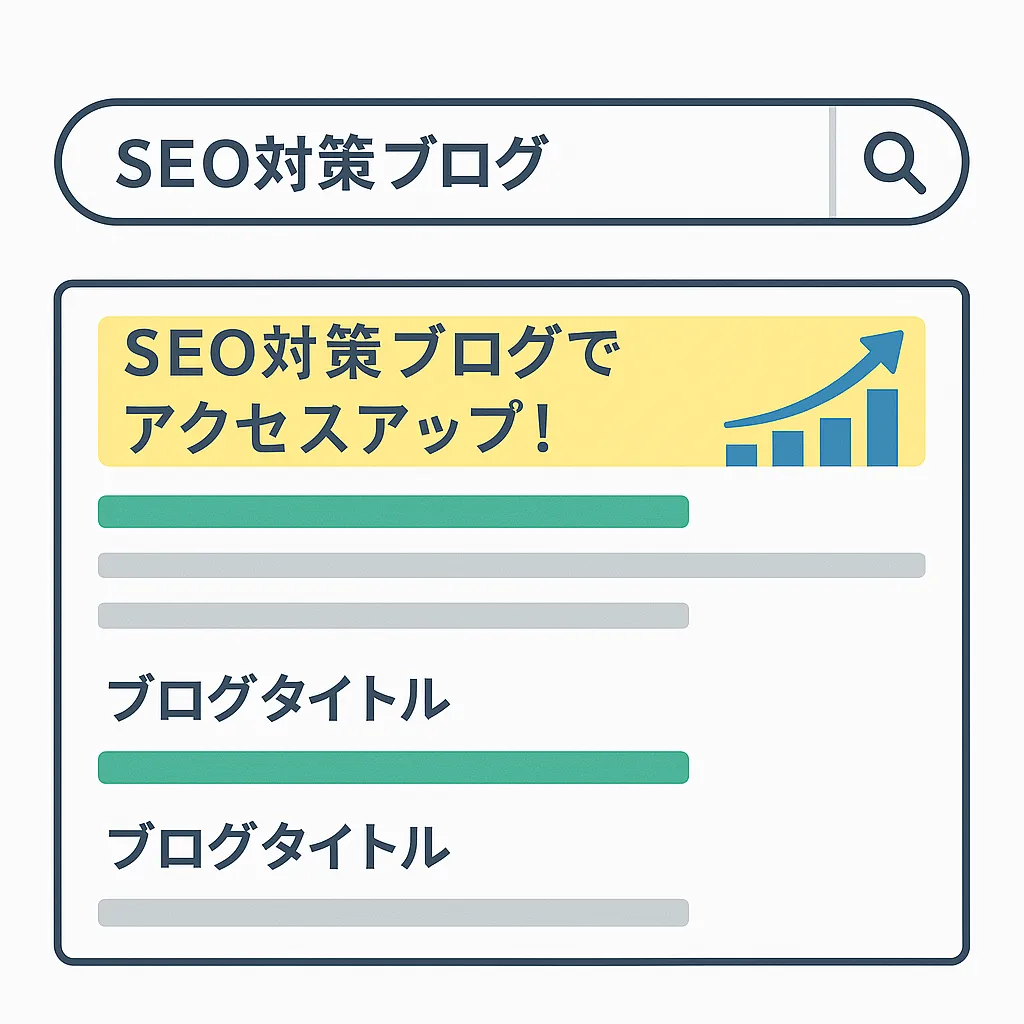Click the short gray line under the first result

[x=393, y=616]
